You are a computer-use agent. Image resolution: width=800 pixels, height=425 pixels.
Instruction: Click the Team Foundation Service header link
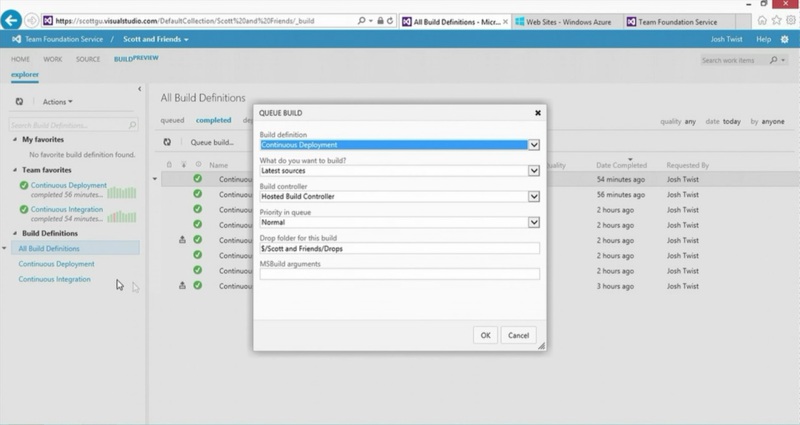coord(64,39)
